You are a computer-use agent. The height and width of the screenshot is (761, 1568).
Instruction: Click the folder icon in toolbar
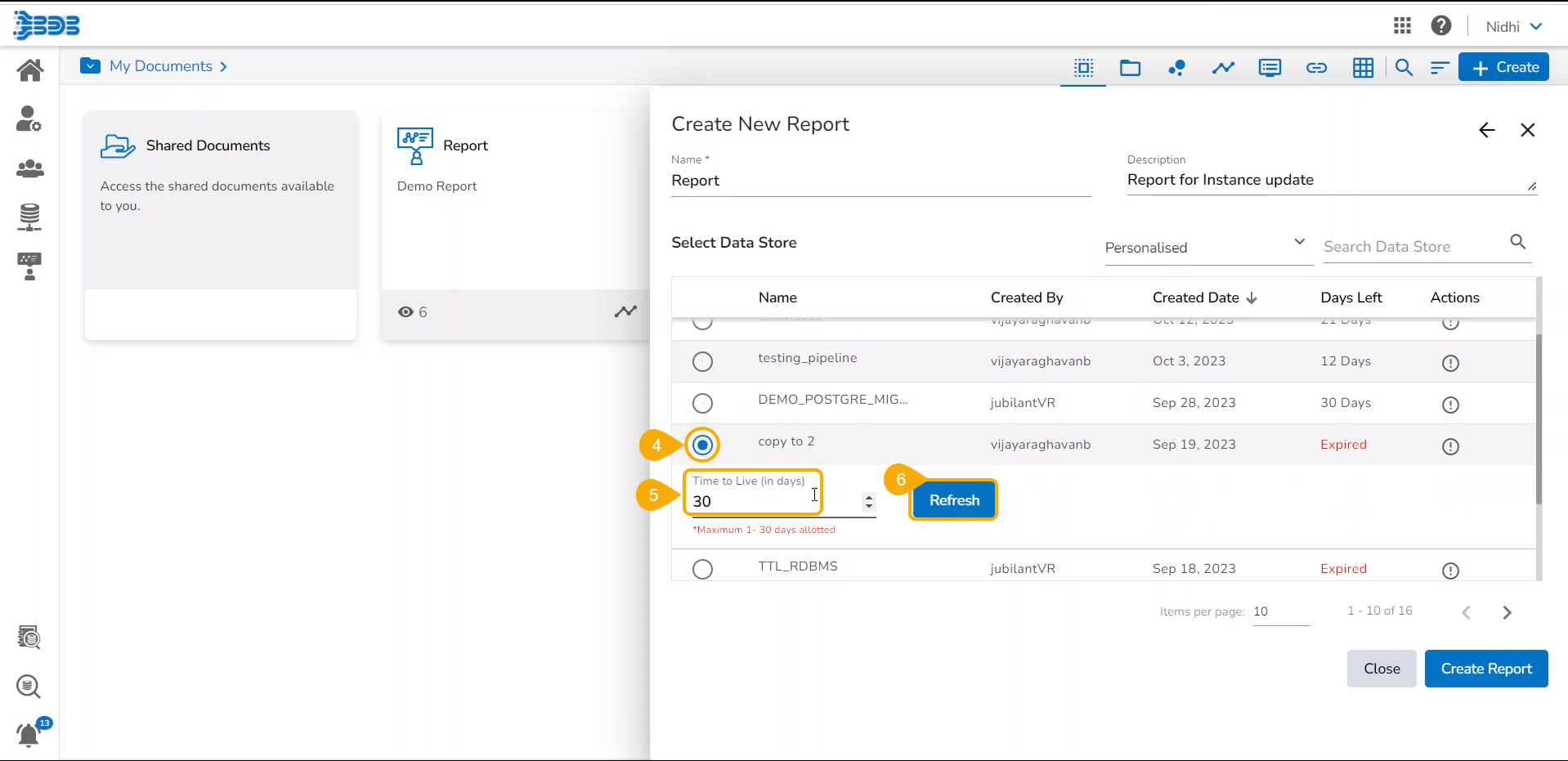(x=1130, y=68)
